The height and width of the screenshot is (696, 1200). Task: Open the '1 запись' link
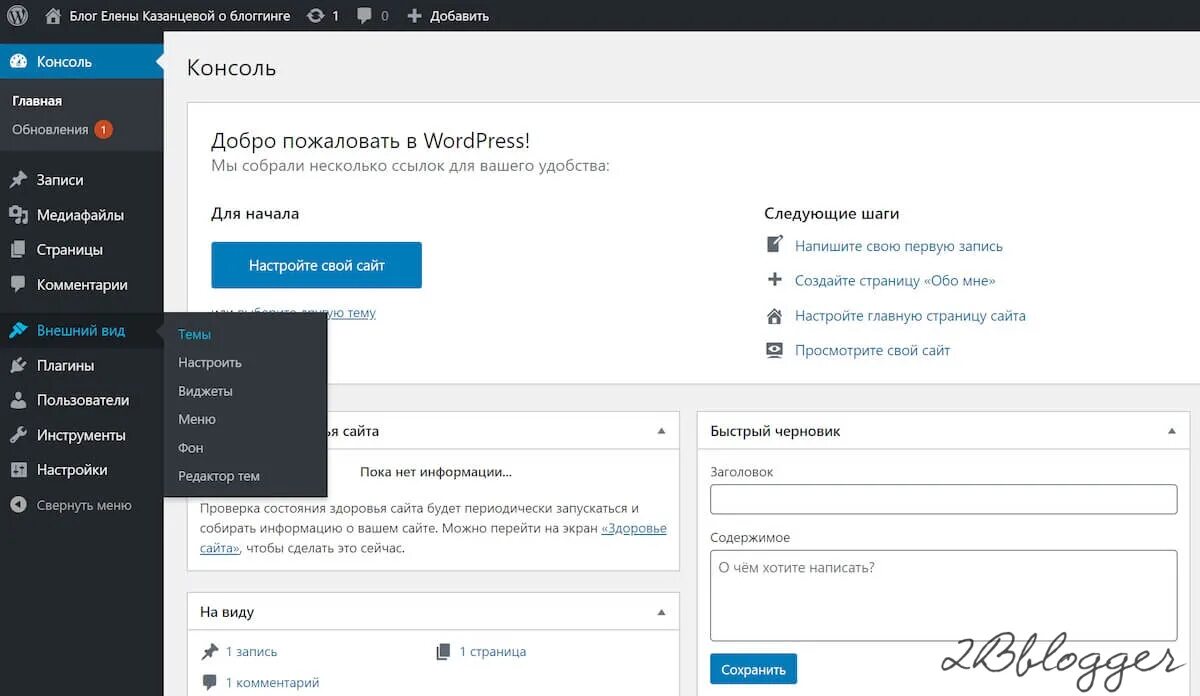tap(251, 652)
